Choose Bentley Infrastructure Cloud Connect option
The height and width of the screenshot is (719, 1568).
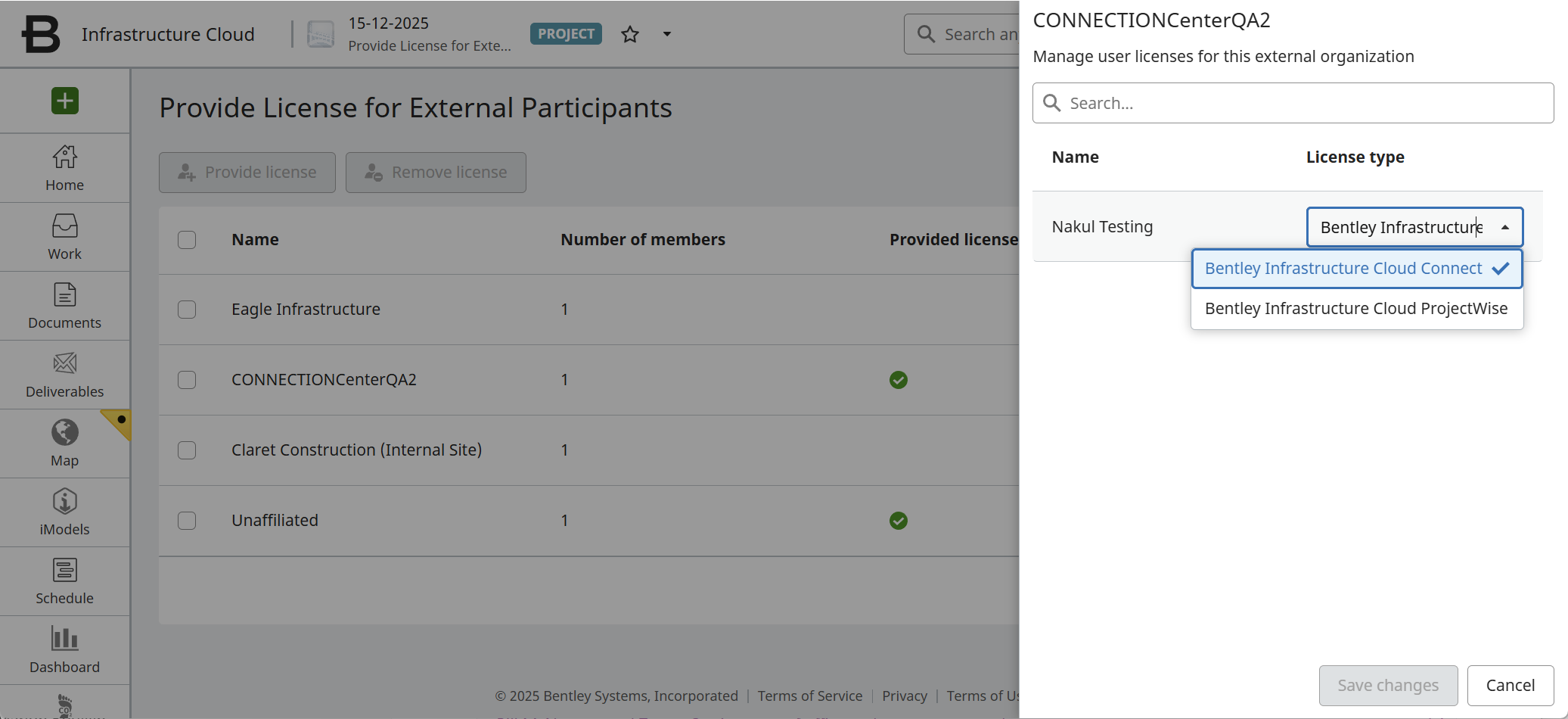(x=1343, y=269)
